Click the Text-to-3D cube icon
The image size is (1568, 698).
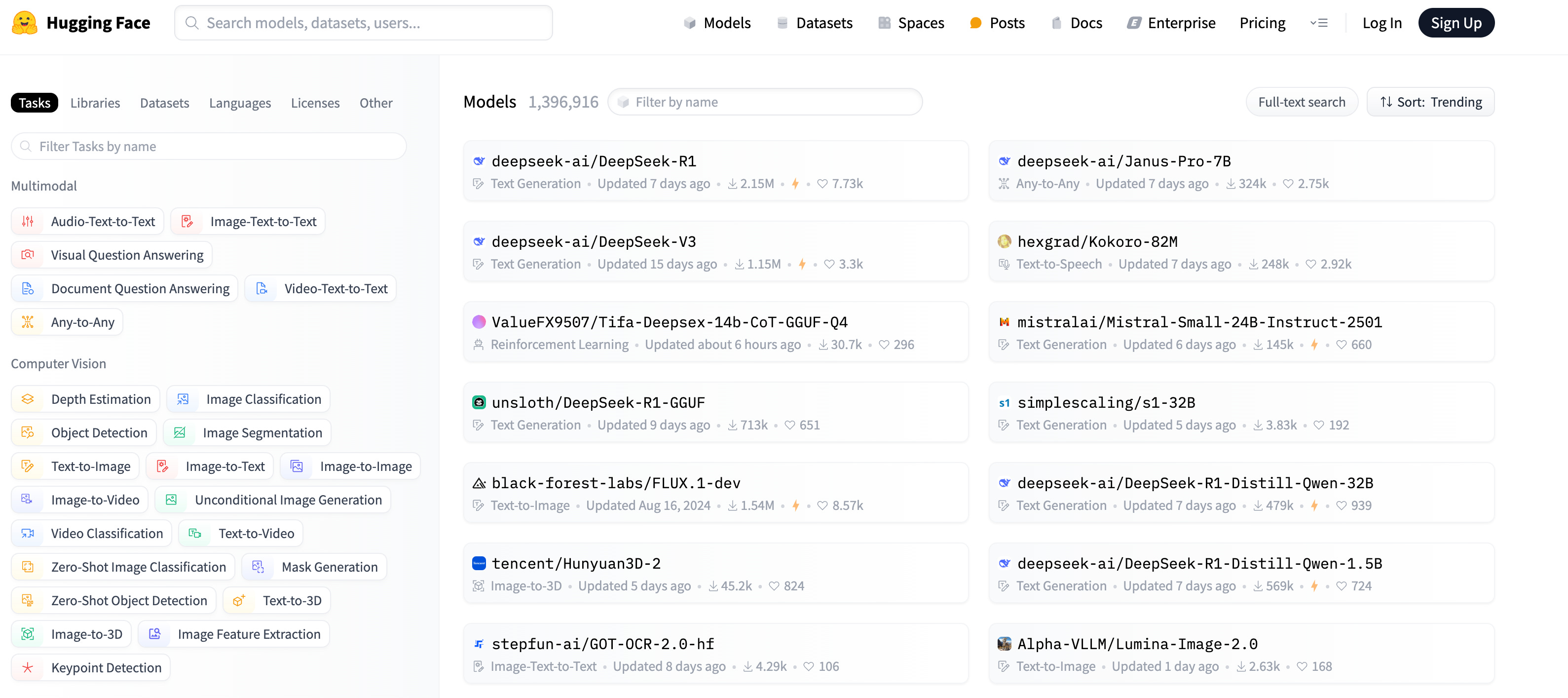pos(239,601)
